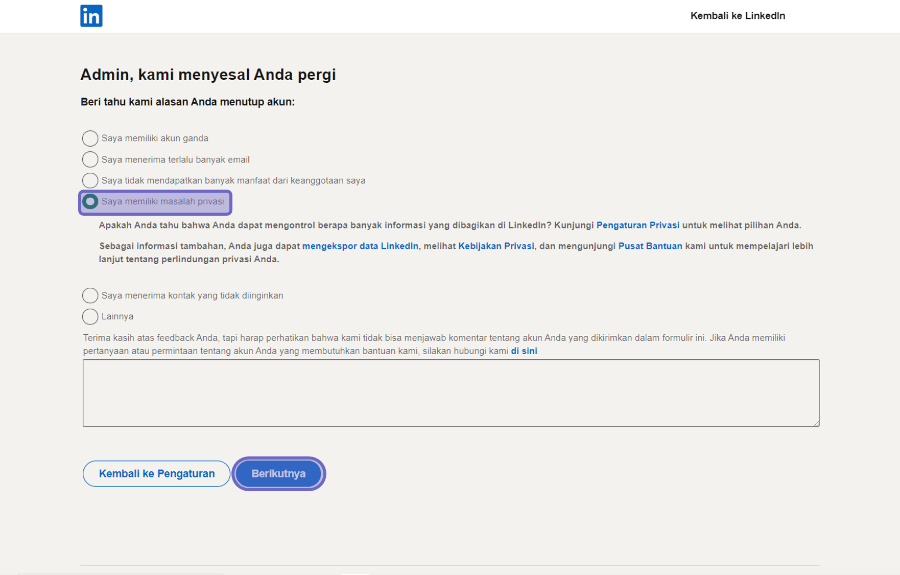Select 'Saya memiliki masalah privasi' radio

[90, 201]
